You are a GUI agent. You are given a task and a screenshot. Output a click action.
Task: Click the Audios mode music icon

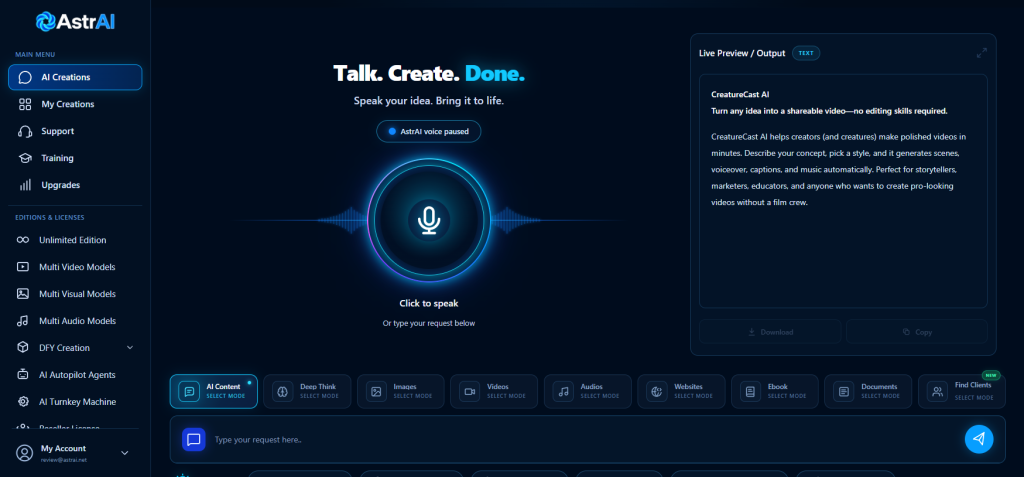click(x=564, y=391)
